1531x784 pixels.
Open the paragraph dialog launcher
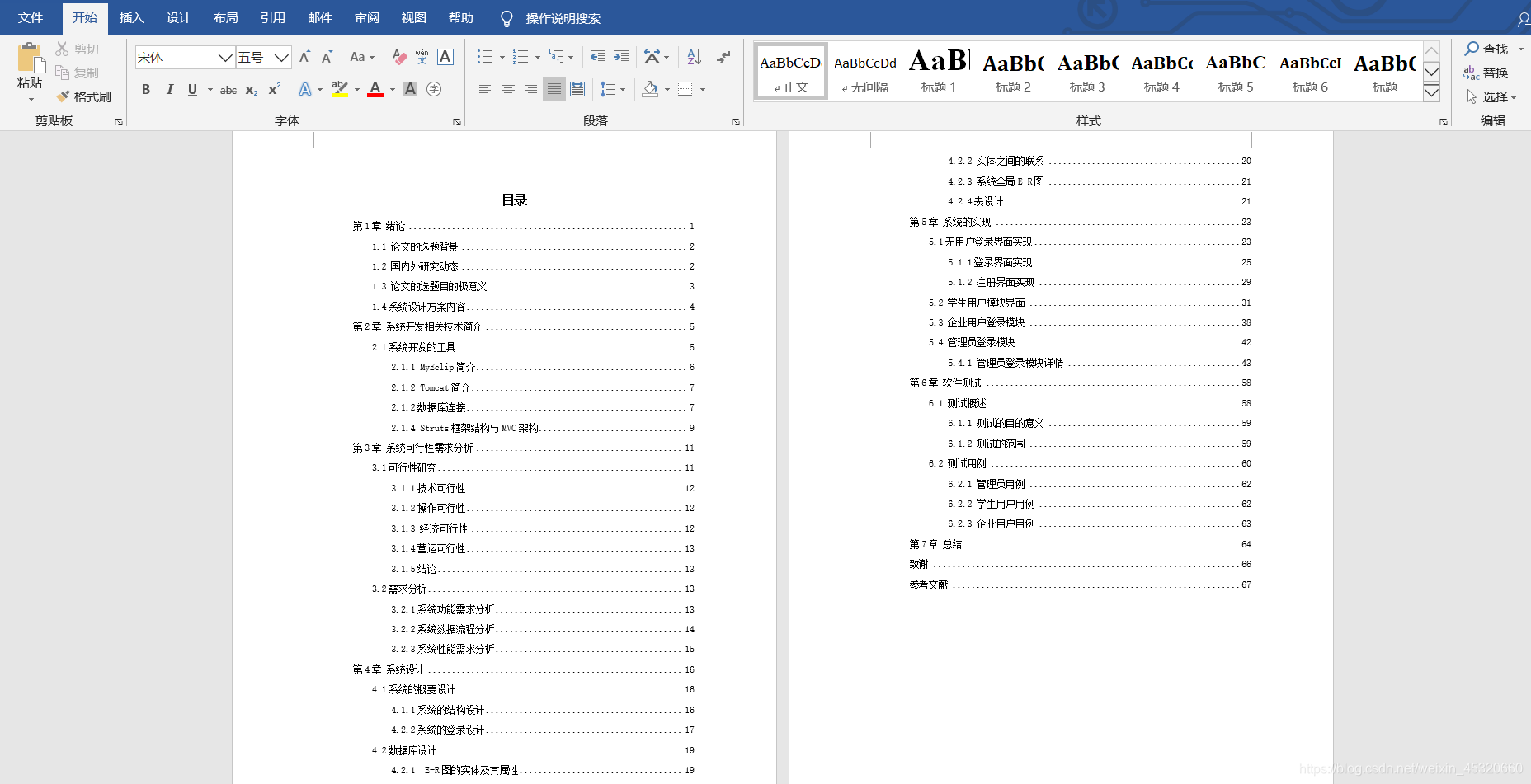(x=736, y=122)
